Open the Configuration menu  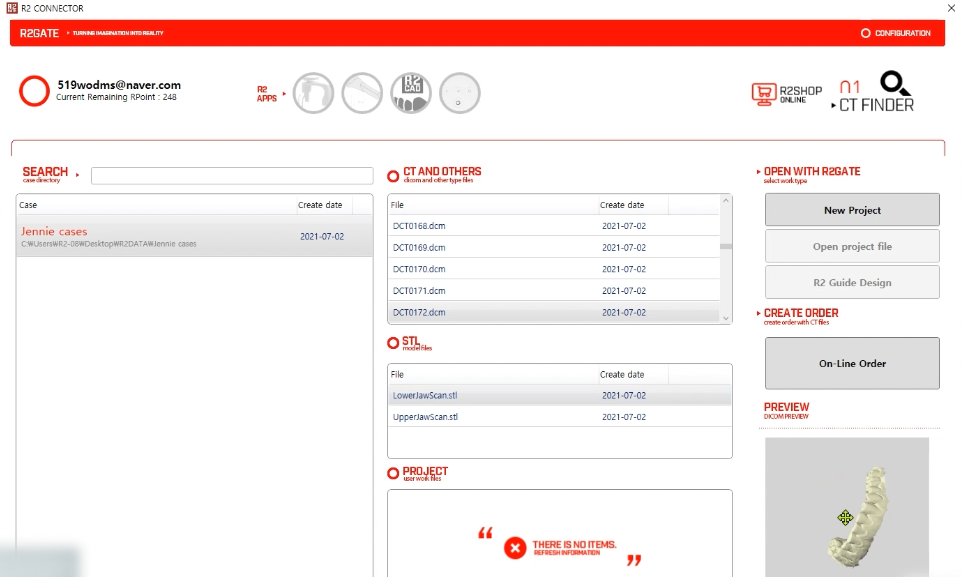896,33
